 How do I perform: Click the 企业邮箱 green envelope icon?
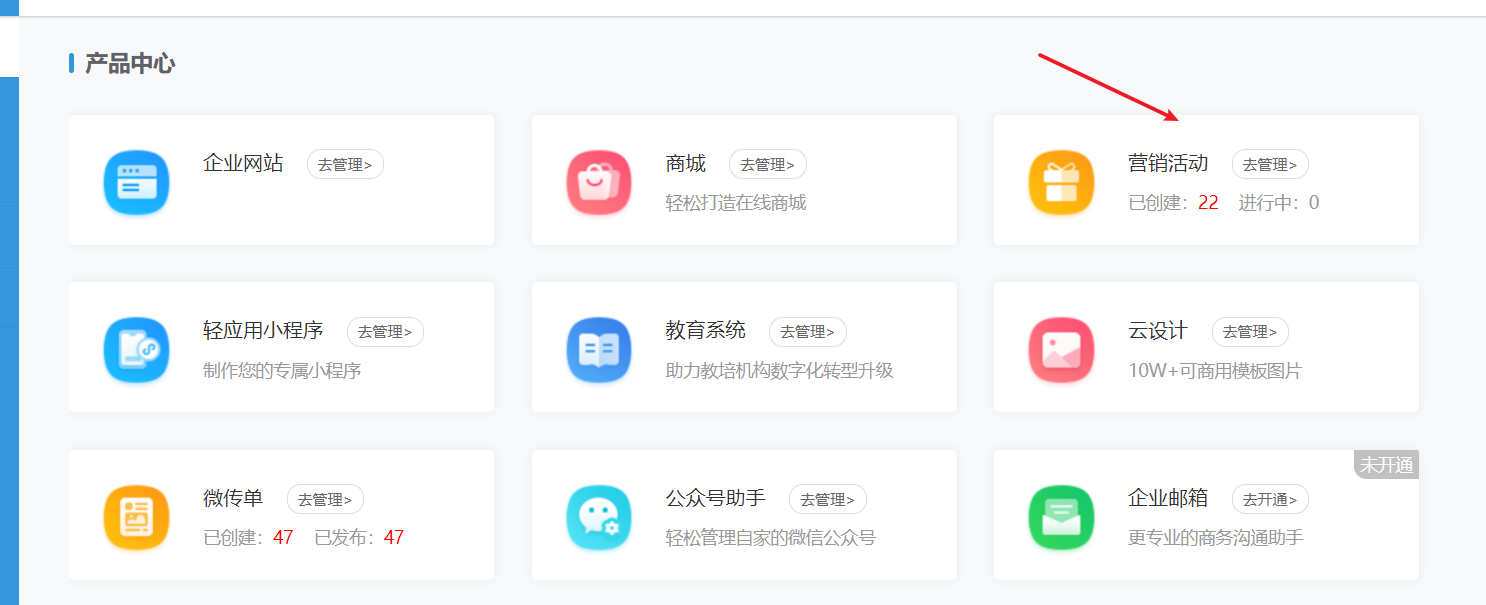point(1061,515)
